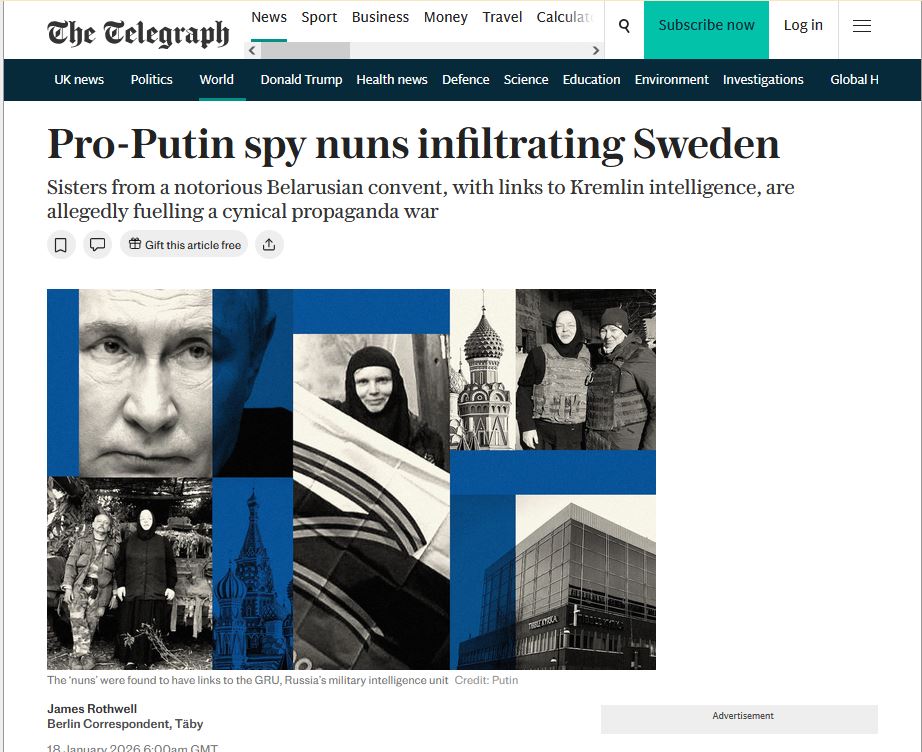Click the share upload icon
The image size is (922, 752).
coord(269,245)
